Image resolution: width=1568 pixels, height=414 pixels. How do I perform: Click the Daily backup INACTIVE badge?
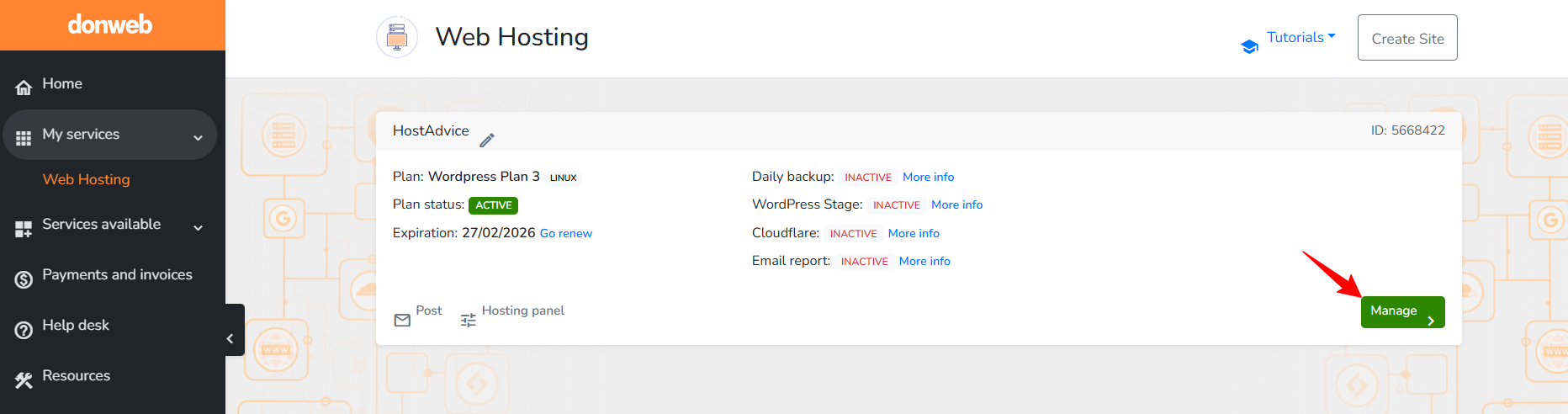[x=868, y=178]
